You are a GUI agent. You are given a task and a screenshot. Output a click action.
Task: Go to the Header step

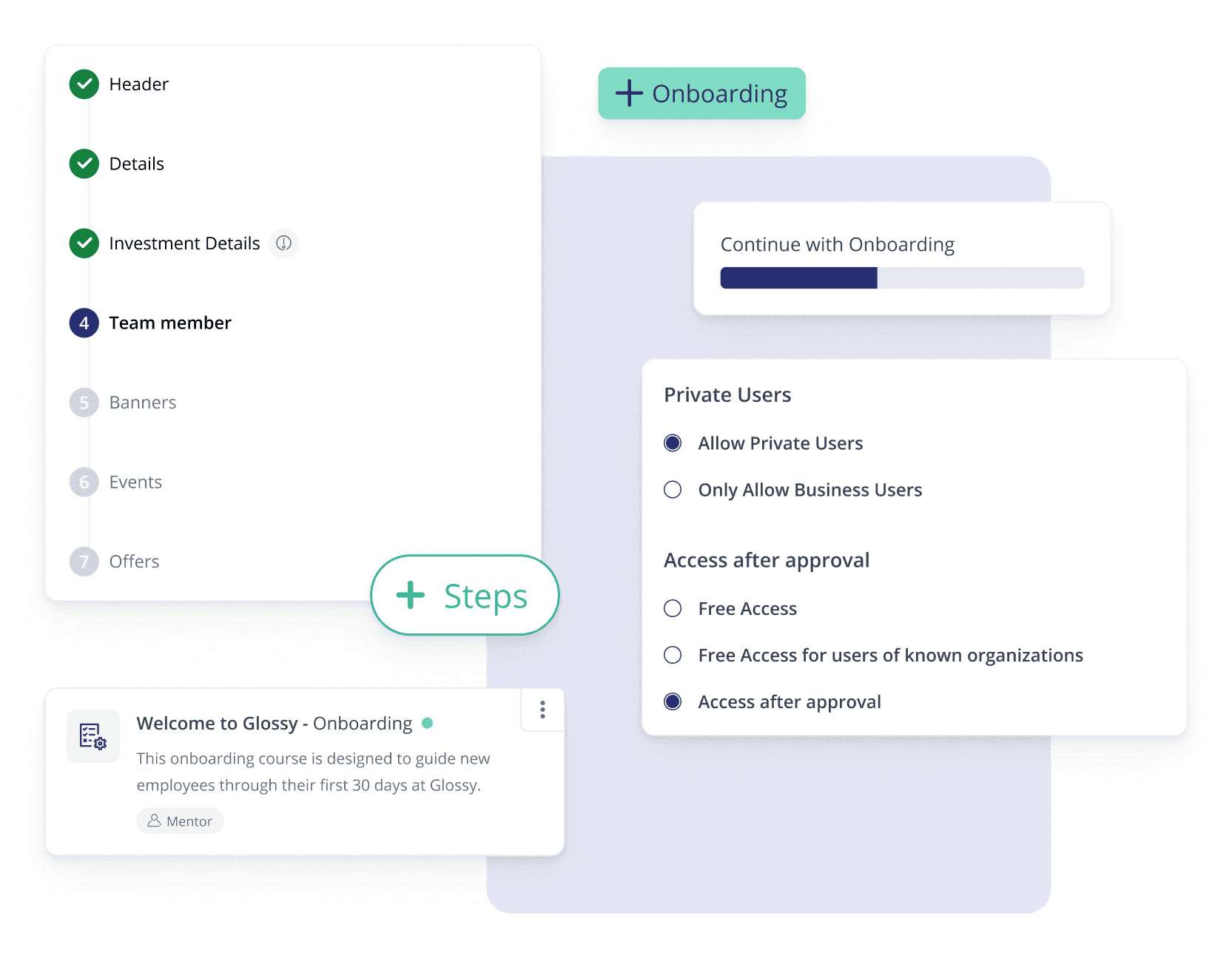[138, 84]
